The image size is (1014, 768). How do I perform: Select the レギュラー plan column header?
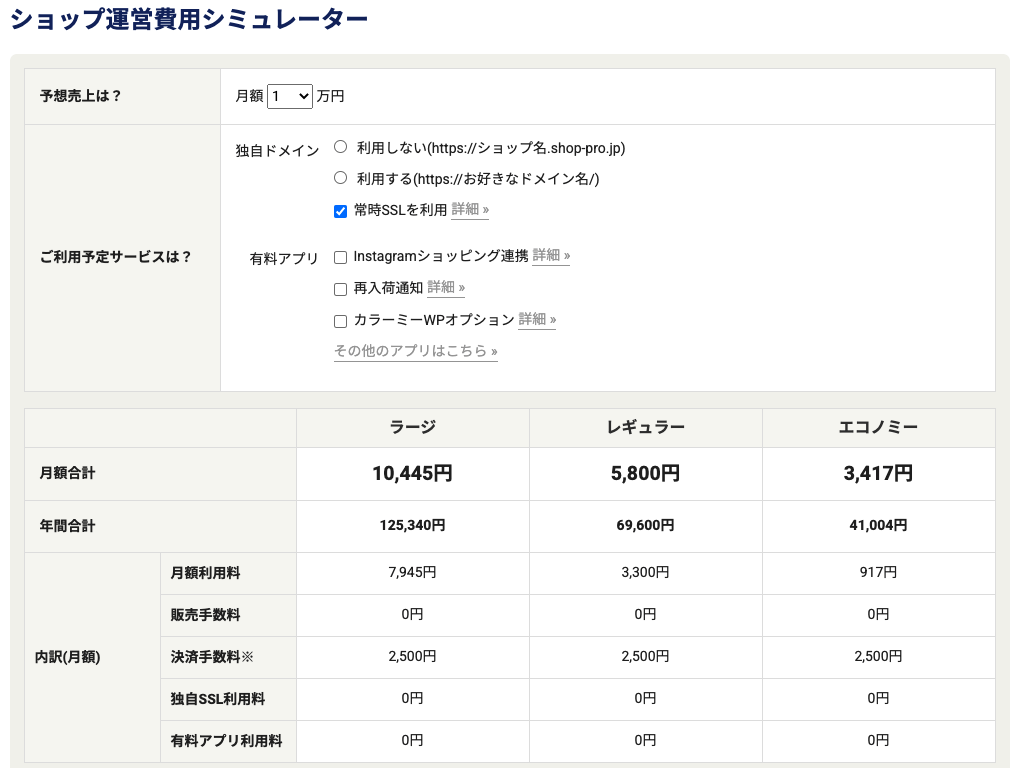tap(645, 426)
